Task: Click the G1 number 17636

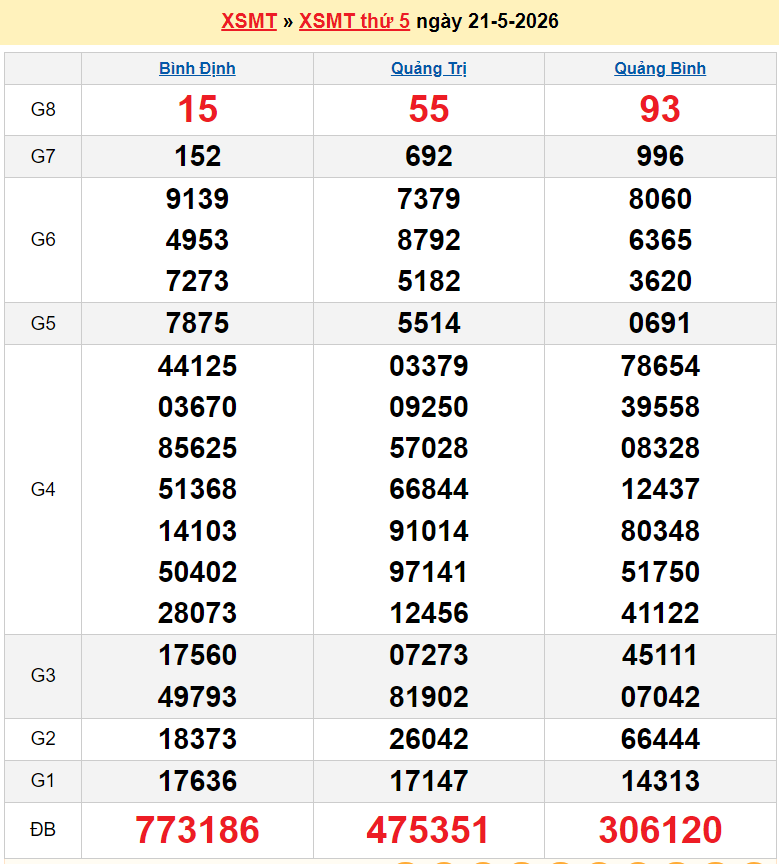Action: pyautogui.click(x=197, y=781)
